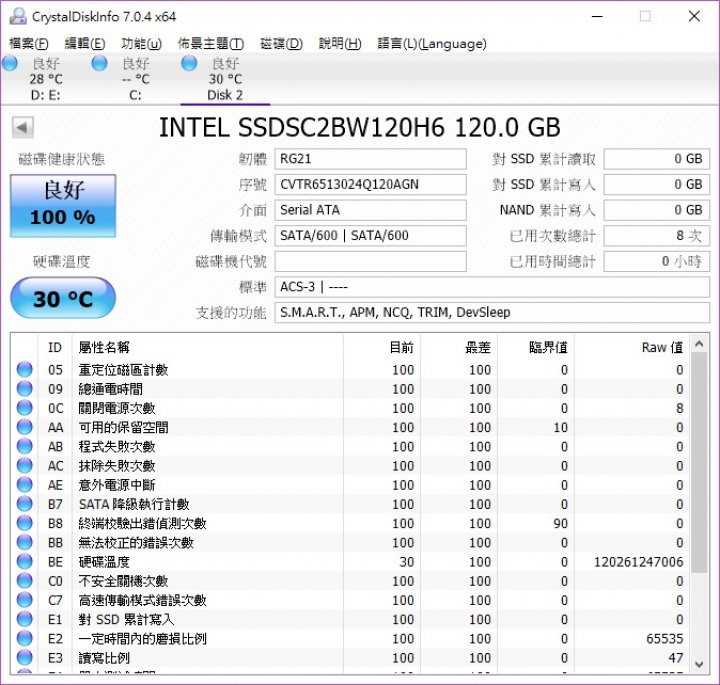Click status orb for attribute E2
720x685 pixels.
[25, 639]
